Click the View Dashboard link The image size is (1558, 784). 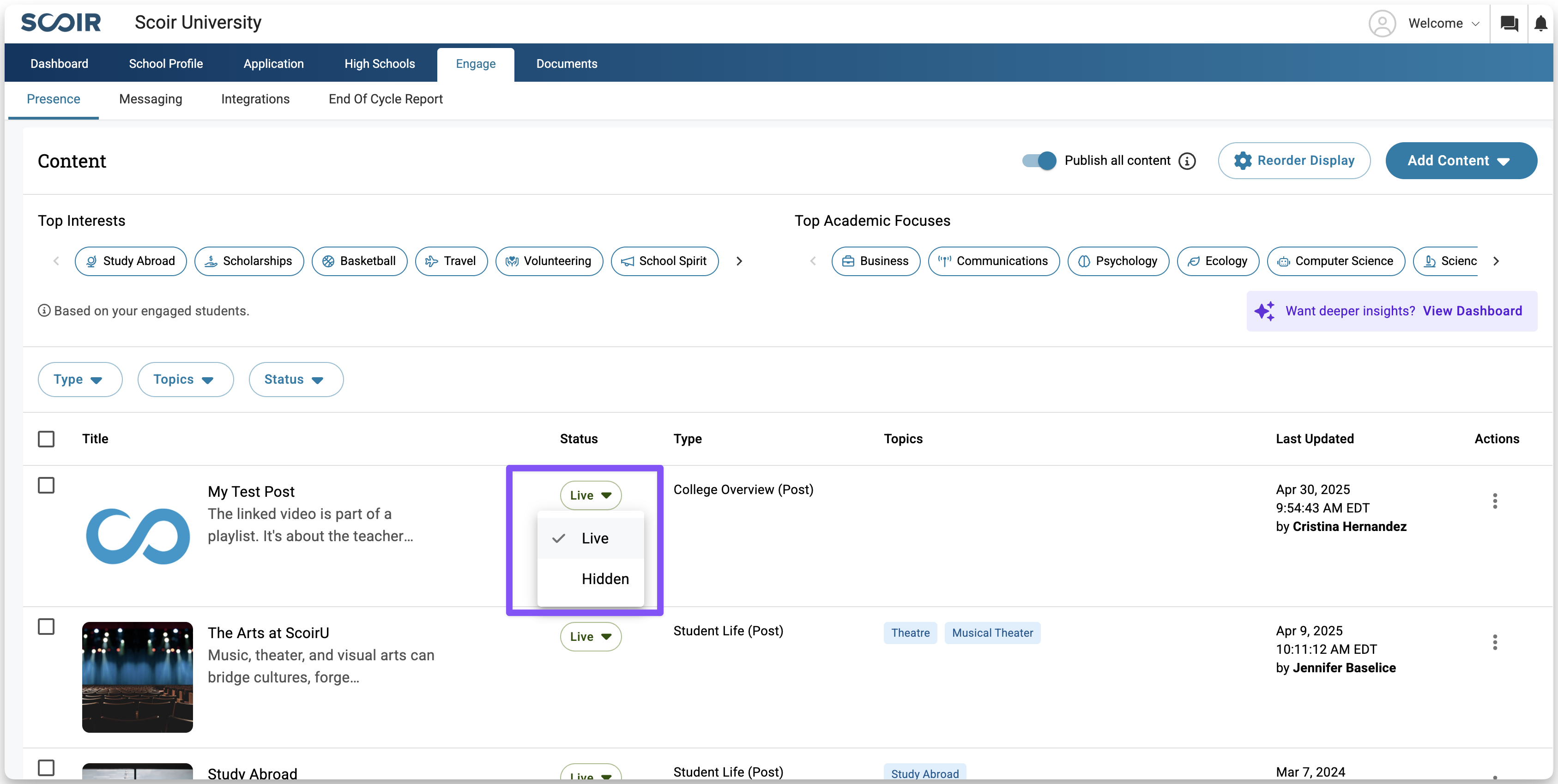1472,311
